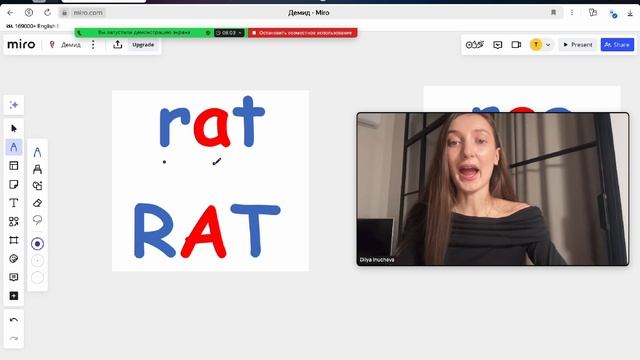640x360 pixels.
Task: Open the stickers and emoji tool
Action: (13, 259)
